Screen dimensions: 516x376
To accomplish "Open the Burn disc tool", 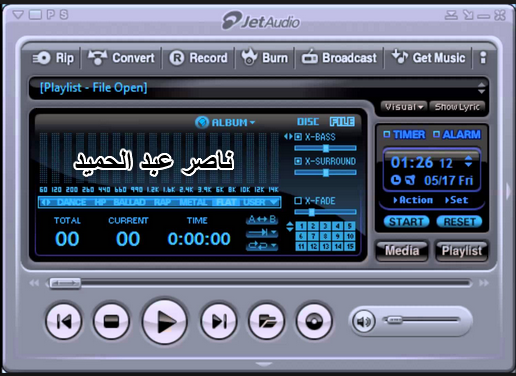I will click(x=265, y=58).
